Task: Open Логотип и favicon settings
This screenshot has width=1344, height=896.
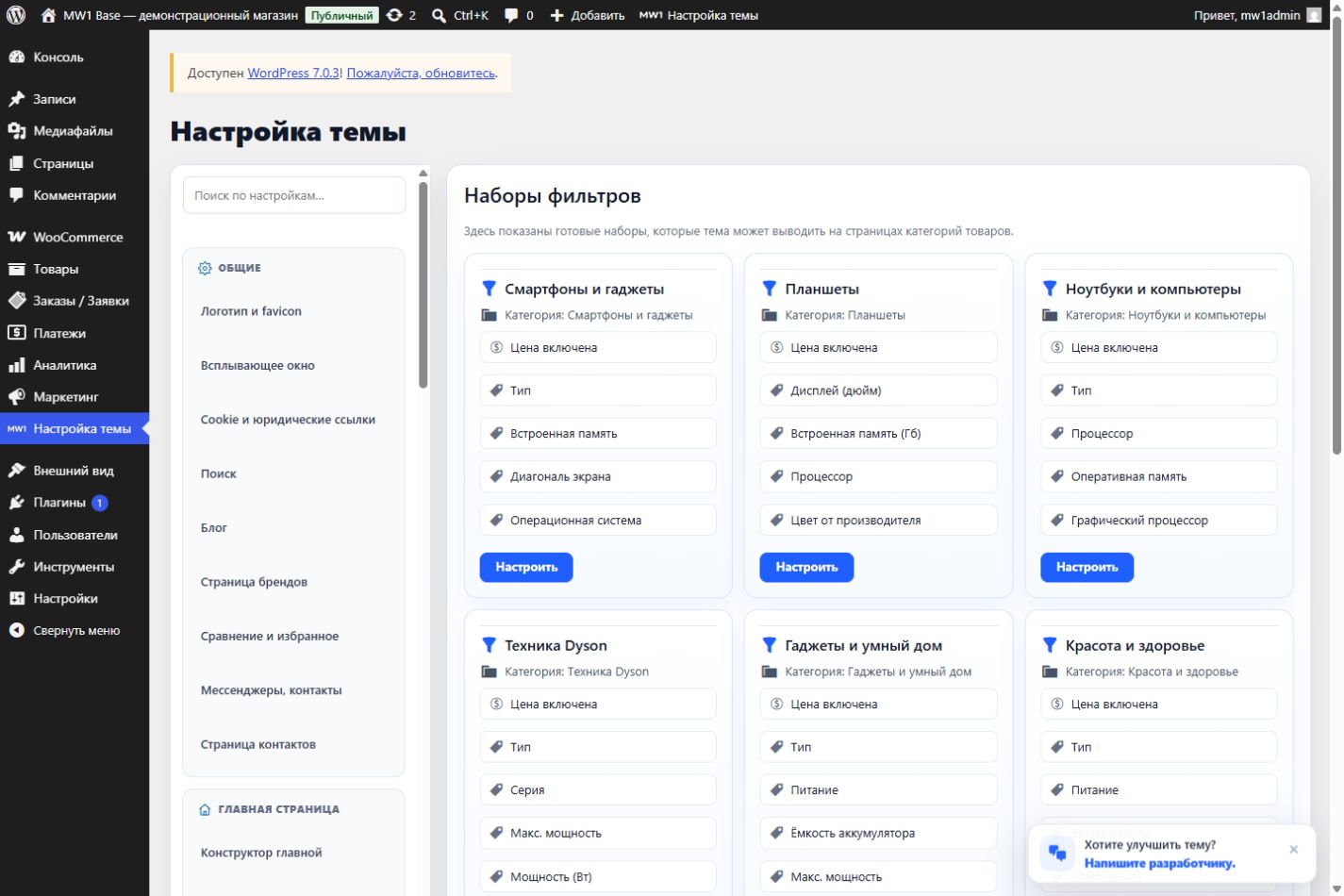Action: (251, 311)
